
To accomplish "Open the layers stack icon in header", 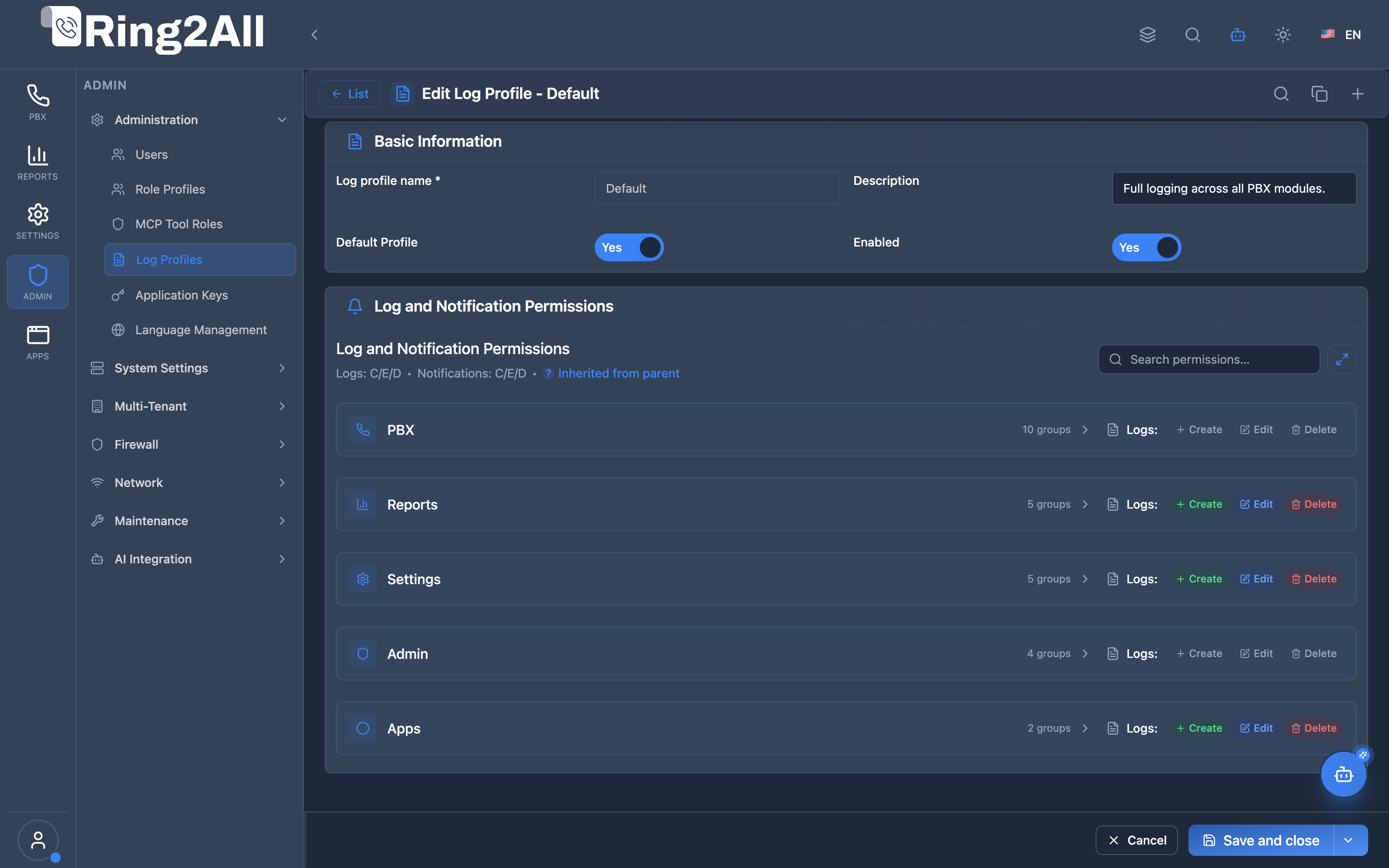I will pos(1147,35).
